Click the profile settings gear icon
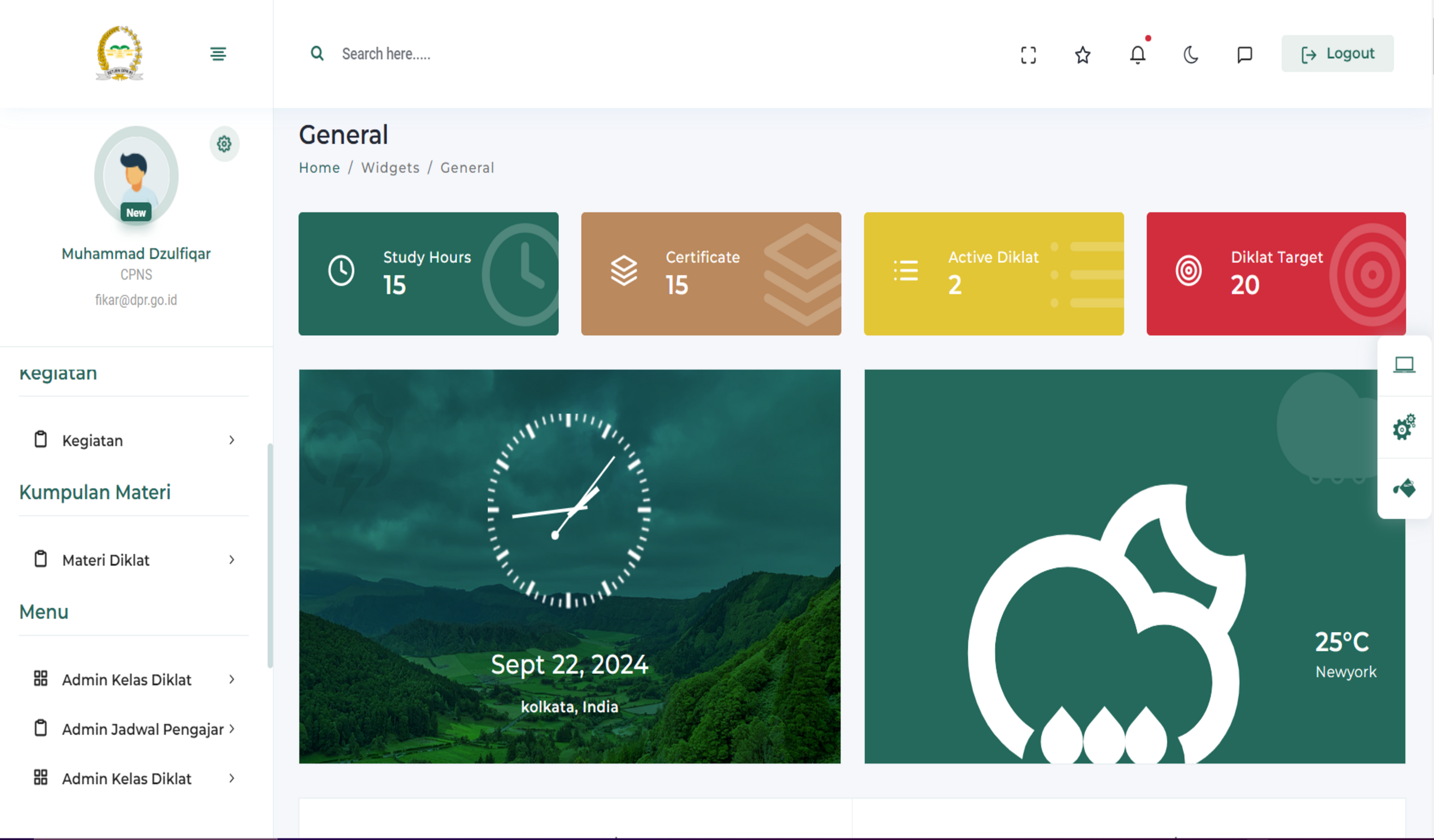The width and height of the screenshot is (1434, 840). point(224,144)
